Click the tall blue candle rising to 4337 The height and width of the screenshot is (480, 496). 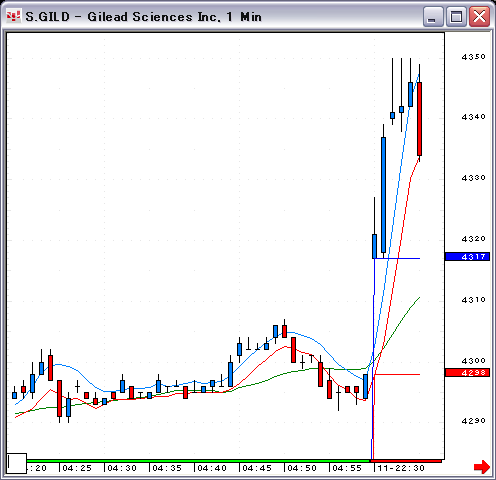point(383,195)
